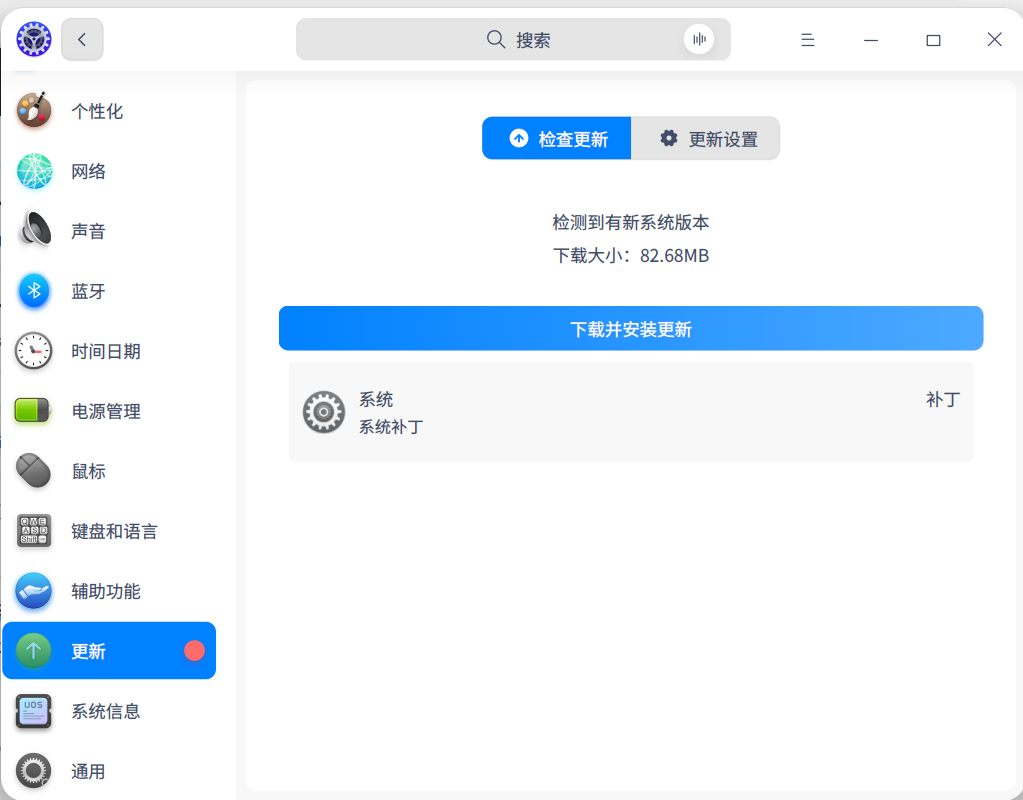Click the voice input icon in search
This screenshot has height=800, width=1023.
pos(699,40)
